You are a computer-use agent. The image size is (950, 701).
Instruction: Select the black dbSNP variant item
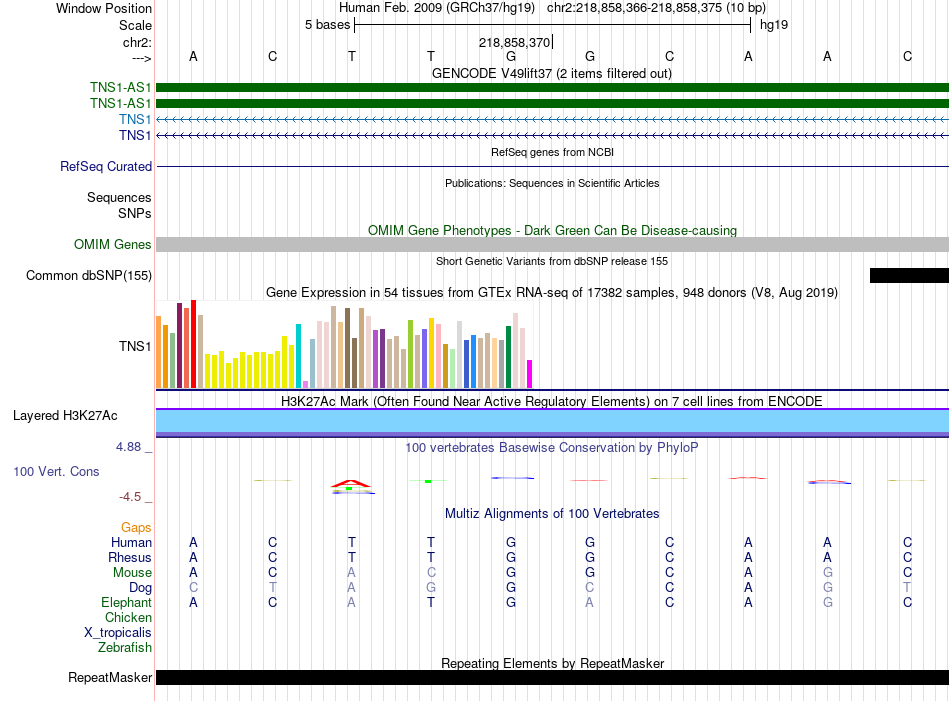[909, 276]
